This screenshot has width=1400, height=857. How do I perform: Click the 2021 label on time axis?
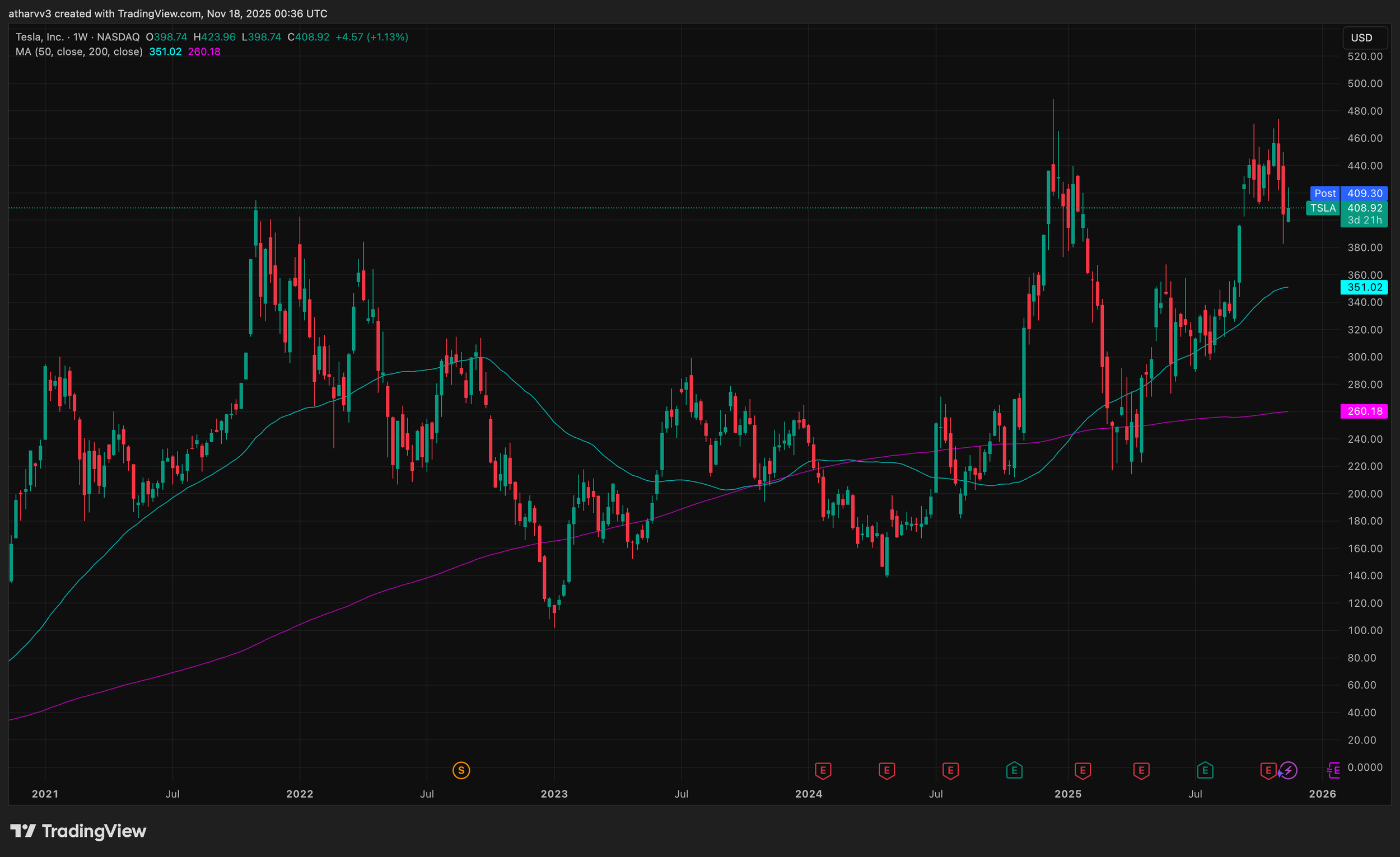(45, 794)
